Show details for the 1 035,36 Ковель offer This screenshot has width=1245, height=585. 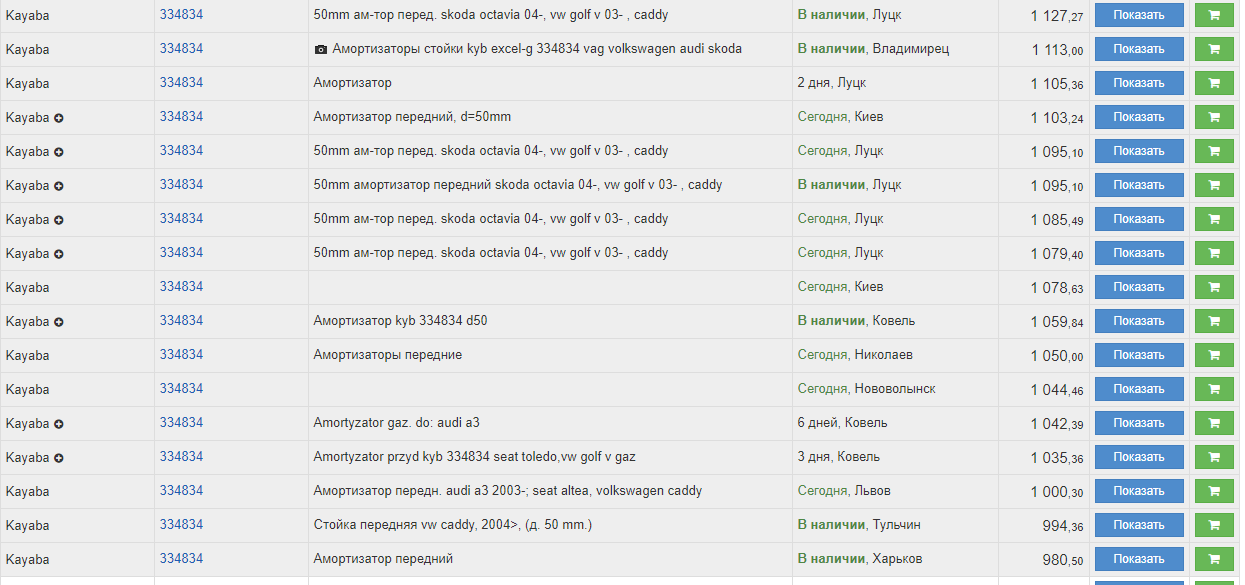tap(1139, 457)
